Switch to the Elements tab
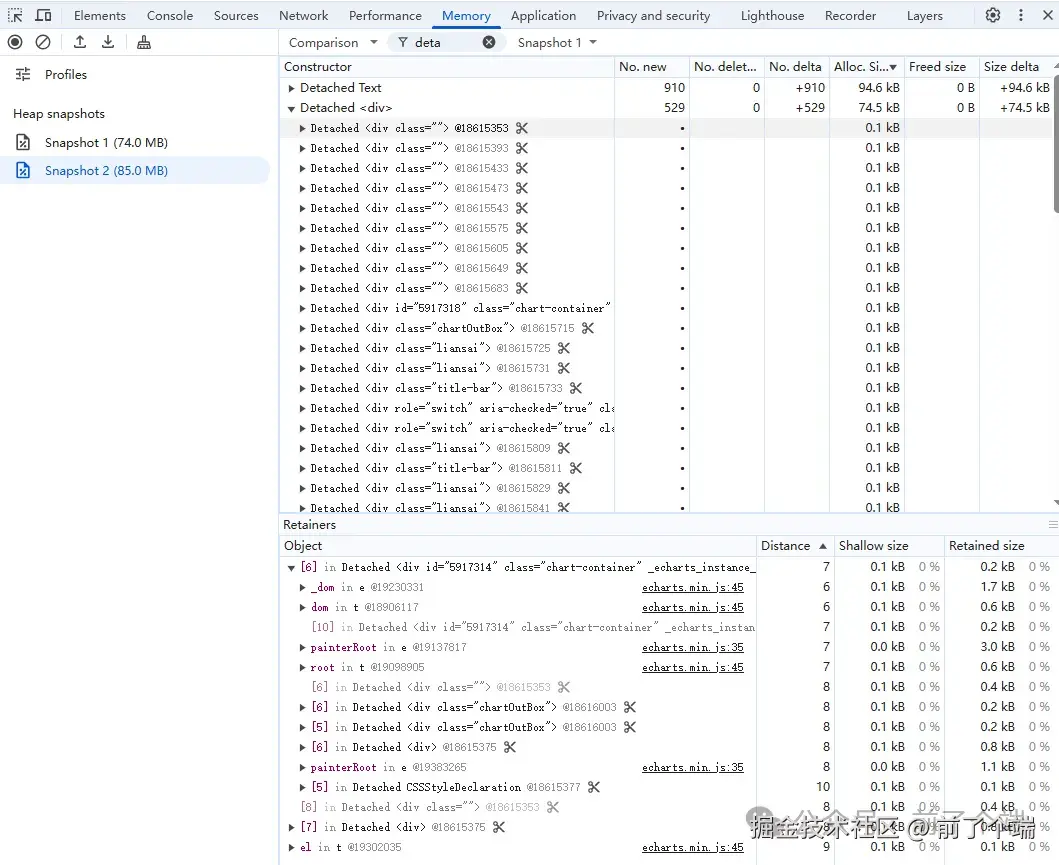Viewport: 1059px width, 865px height. (x=100, y=16)
